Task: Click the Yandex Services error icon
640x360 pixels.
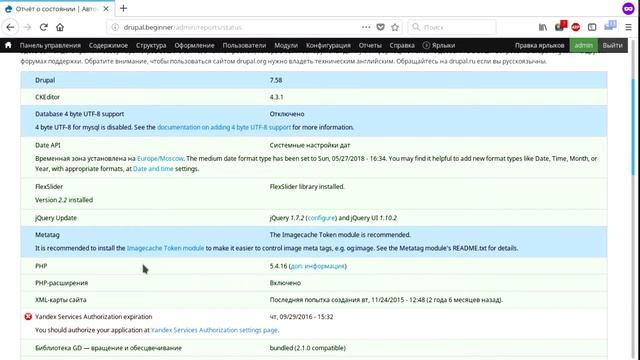Action: (x=28, y=316)
